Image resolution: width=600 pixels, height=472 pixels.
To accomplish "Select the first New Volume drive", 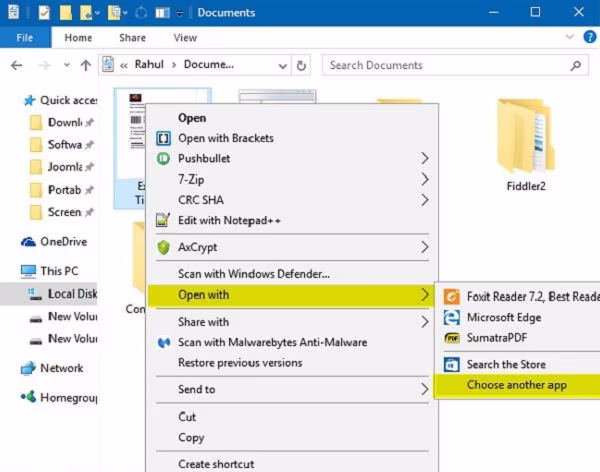I will coord(64,317).
